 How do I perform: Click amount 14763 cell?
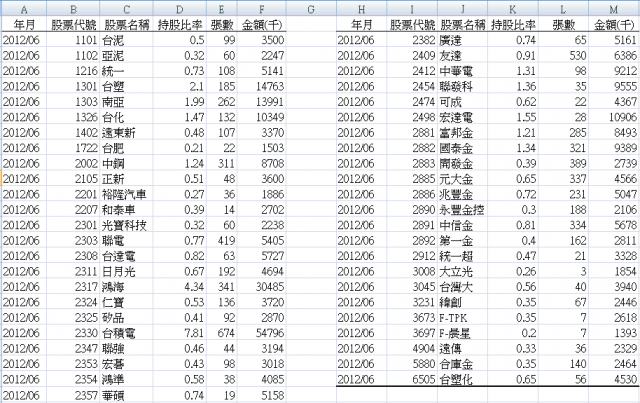pyautogui.click(x=262, y=86)
